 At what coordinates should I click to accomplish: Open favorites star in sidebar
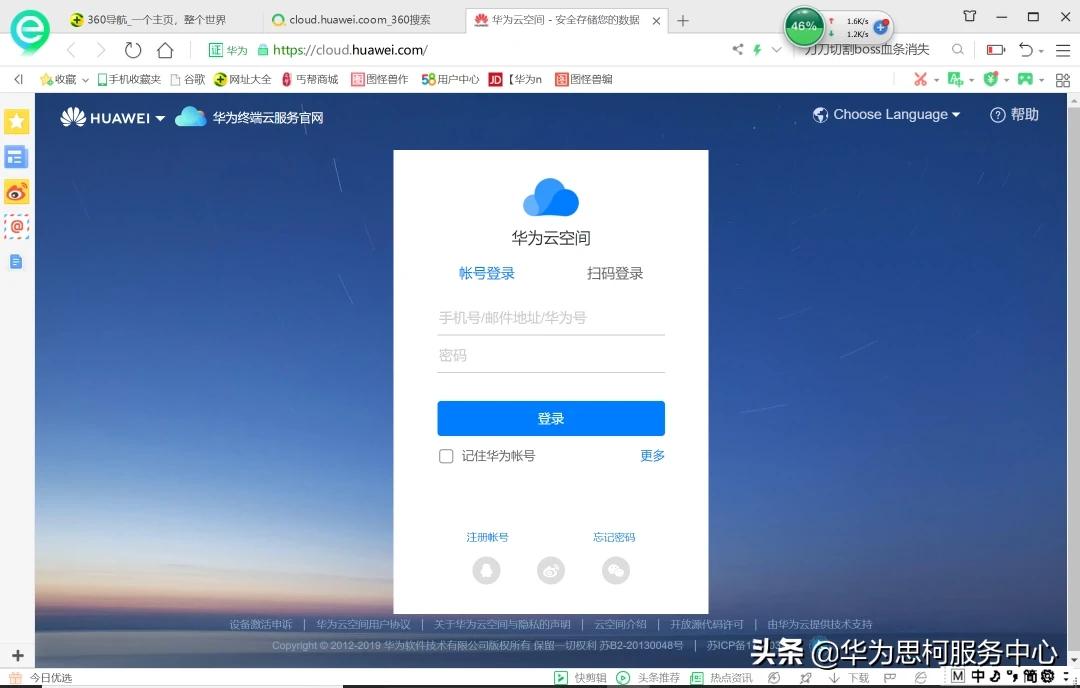[17, 122]
